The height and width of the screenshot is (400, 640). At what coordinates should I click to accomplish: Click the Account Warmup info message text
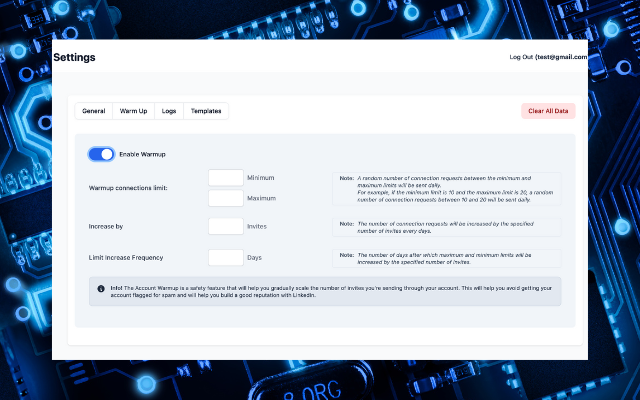tap(331, 291)
